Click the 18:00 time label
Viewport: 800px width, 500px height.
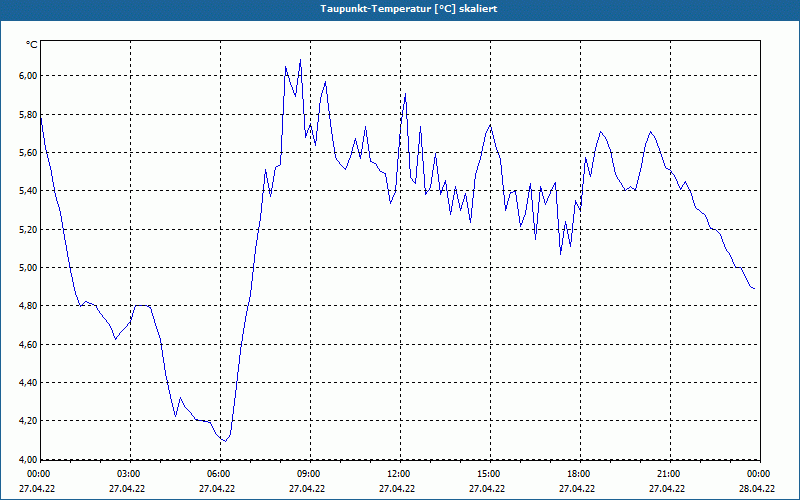pos(578,474)
